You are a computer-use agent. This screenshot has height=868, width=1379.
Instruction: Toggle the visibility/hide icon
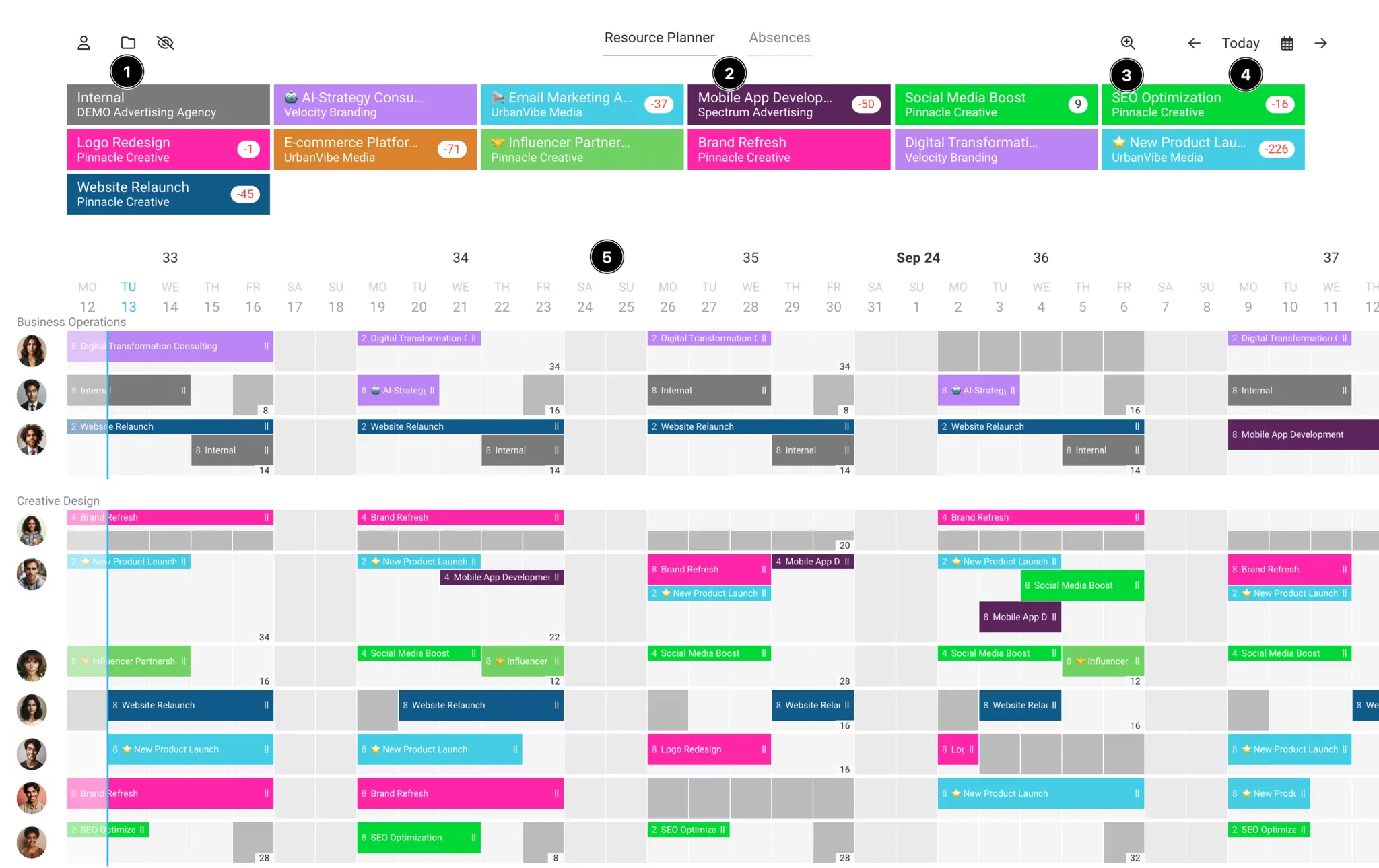coord(166,43)
